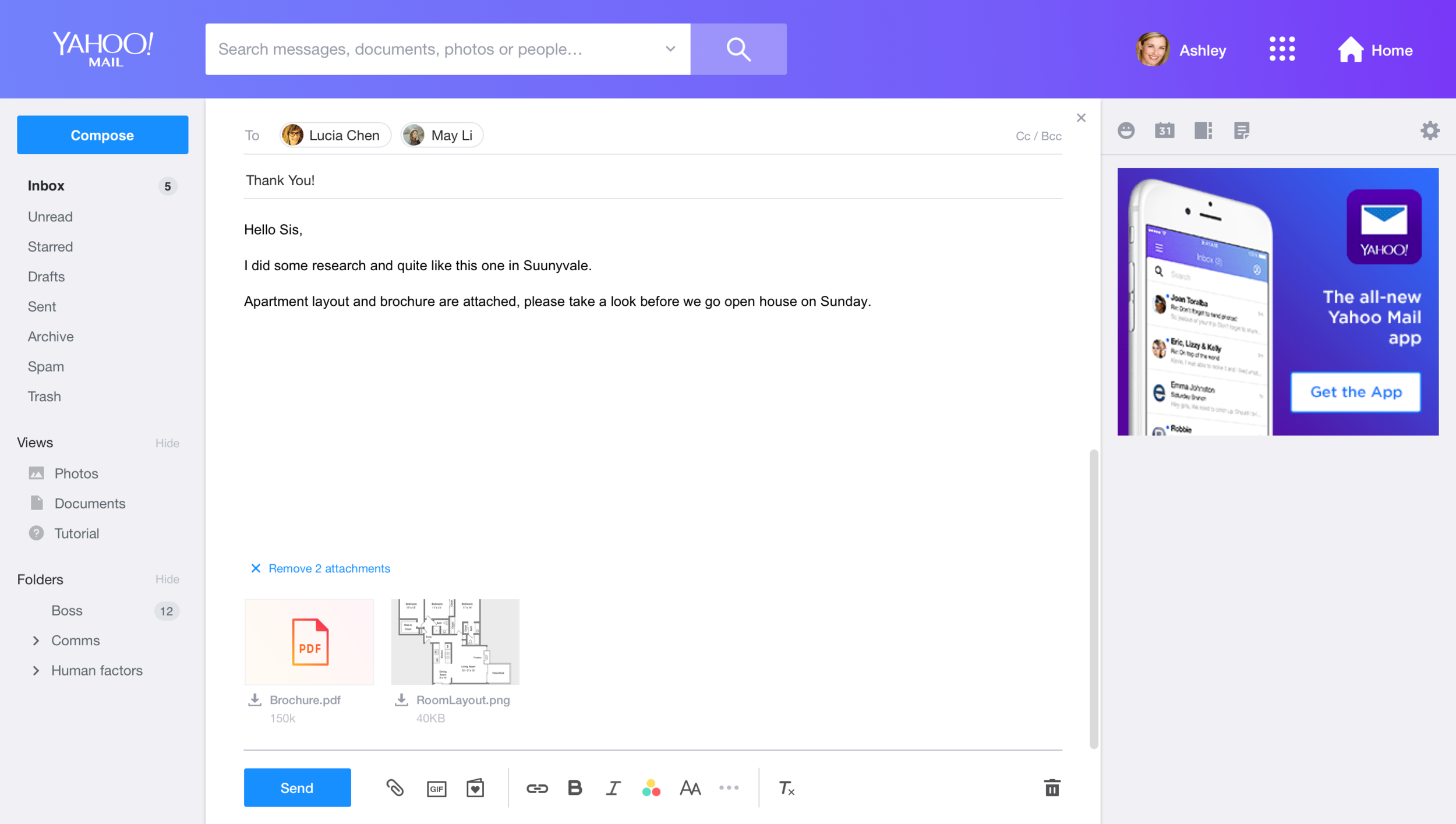The height and width of the screenshot is (824, 1456).
Task: Toggle italic formatting
Action: (613, 788)
